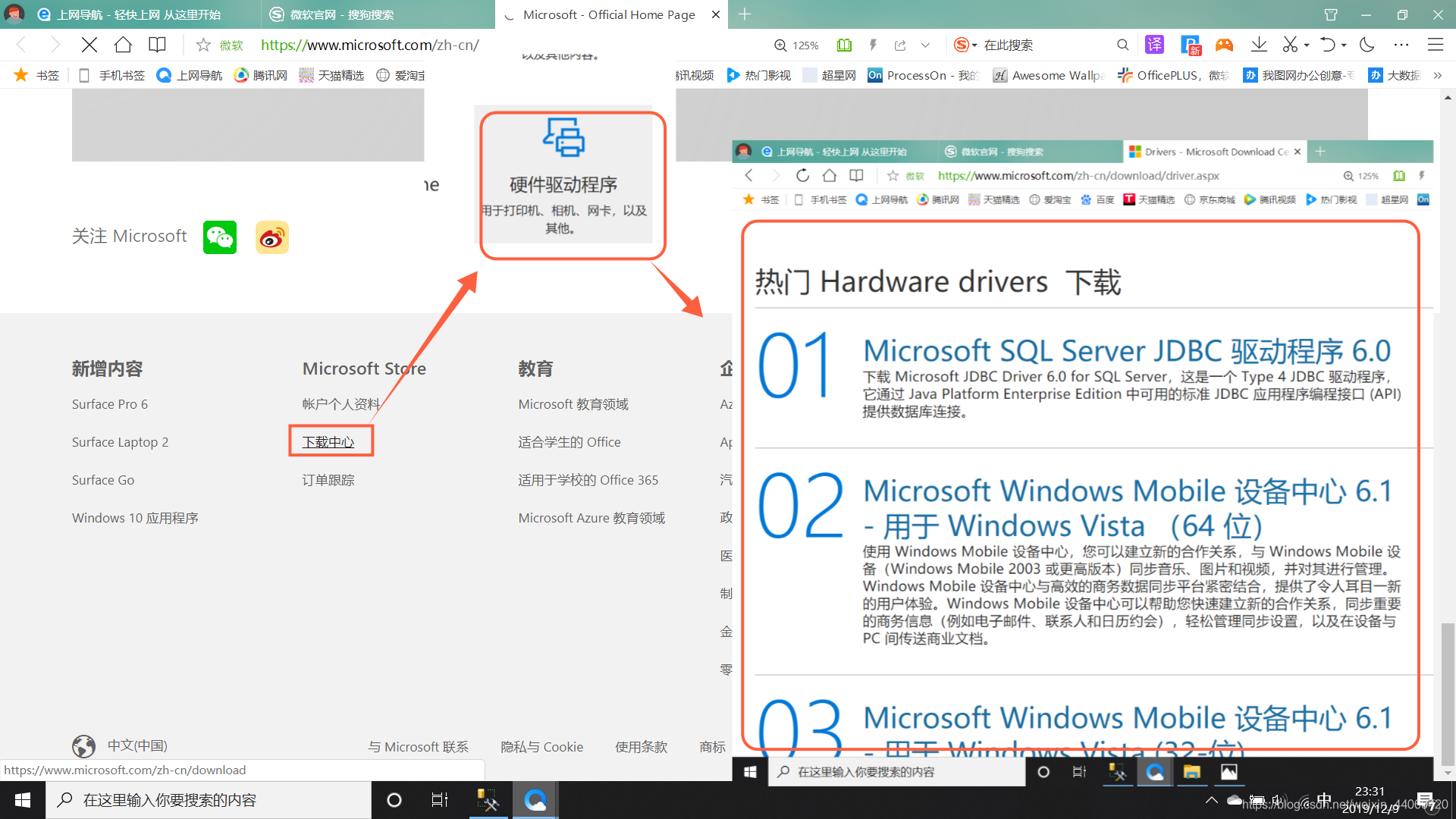Expand the address bar dropdown chevron
This screenshot has width=1456, height=819.
point(925,45)
